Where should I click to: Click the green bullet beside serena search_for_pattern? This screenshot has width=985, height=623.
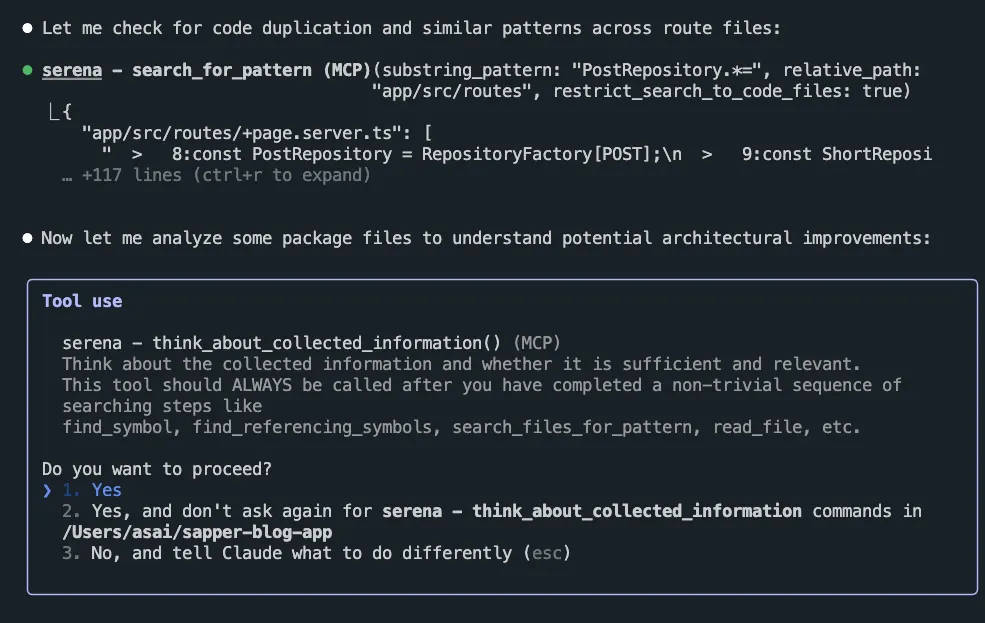pos(27,70)
